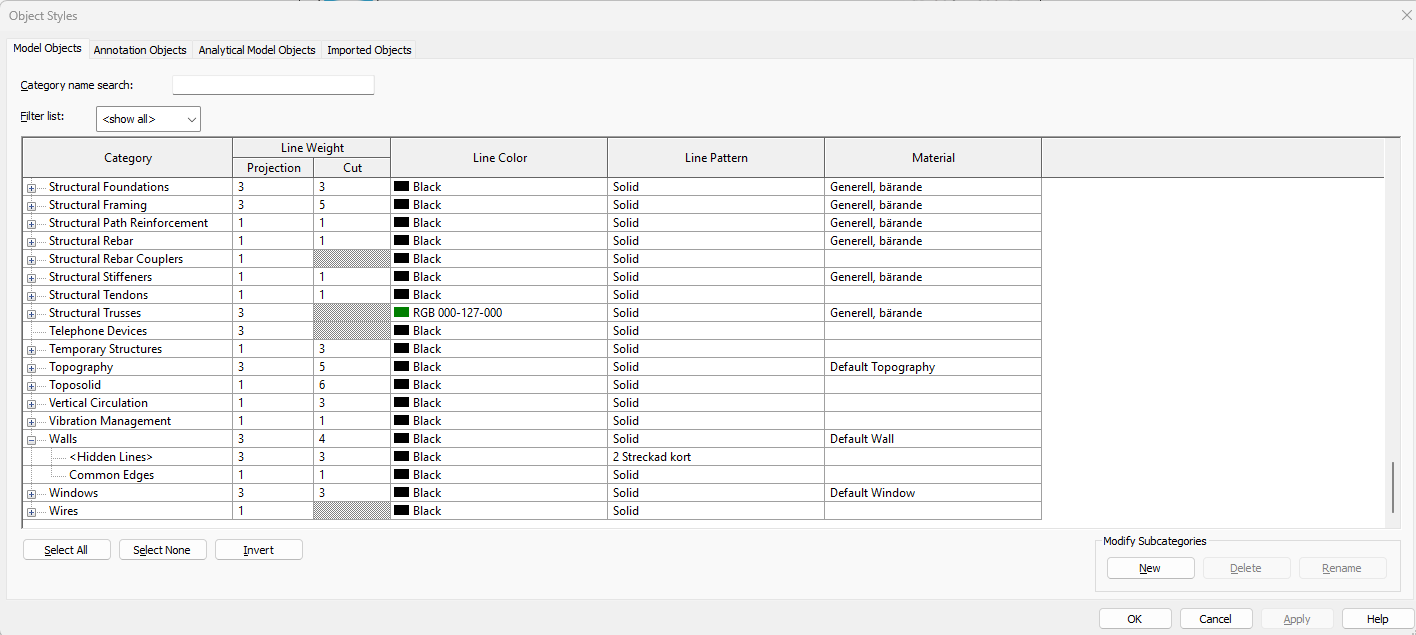Switch to the Annotation Objects tab
Viewport: 1416px width, 635px height.
coord(139,49)
